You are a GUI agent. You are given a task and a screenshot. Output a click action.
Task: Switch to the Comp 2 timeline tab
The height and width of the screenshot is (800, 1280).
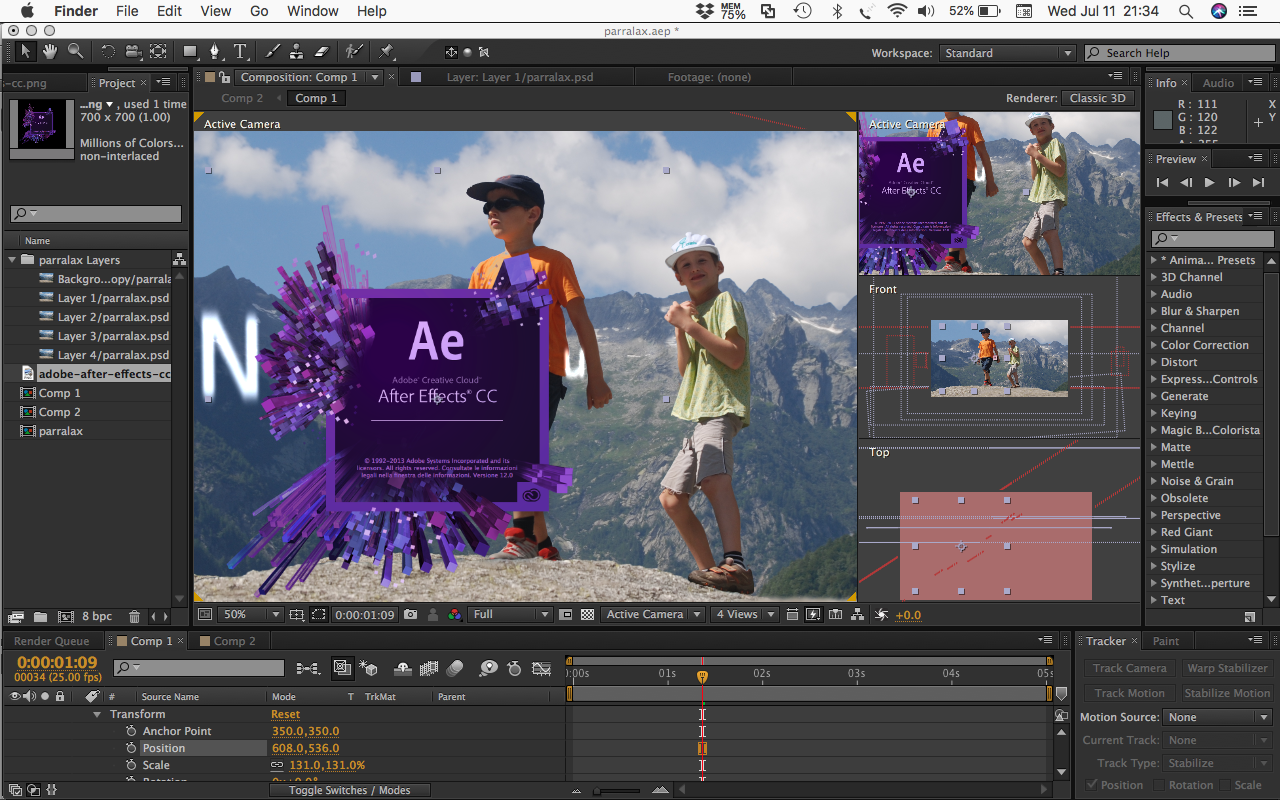tap(234, 641)
